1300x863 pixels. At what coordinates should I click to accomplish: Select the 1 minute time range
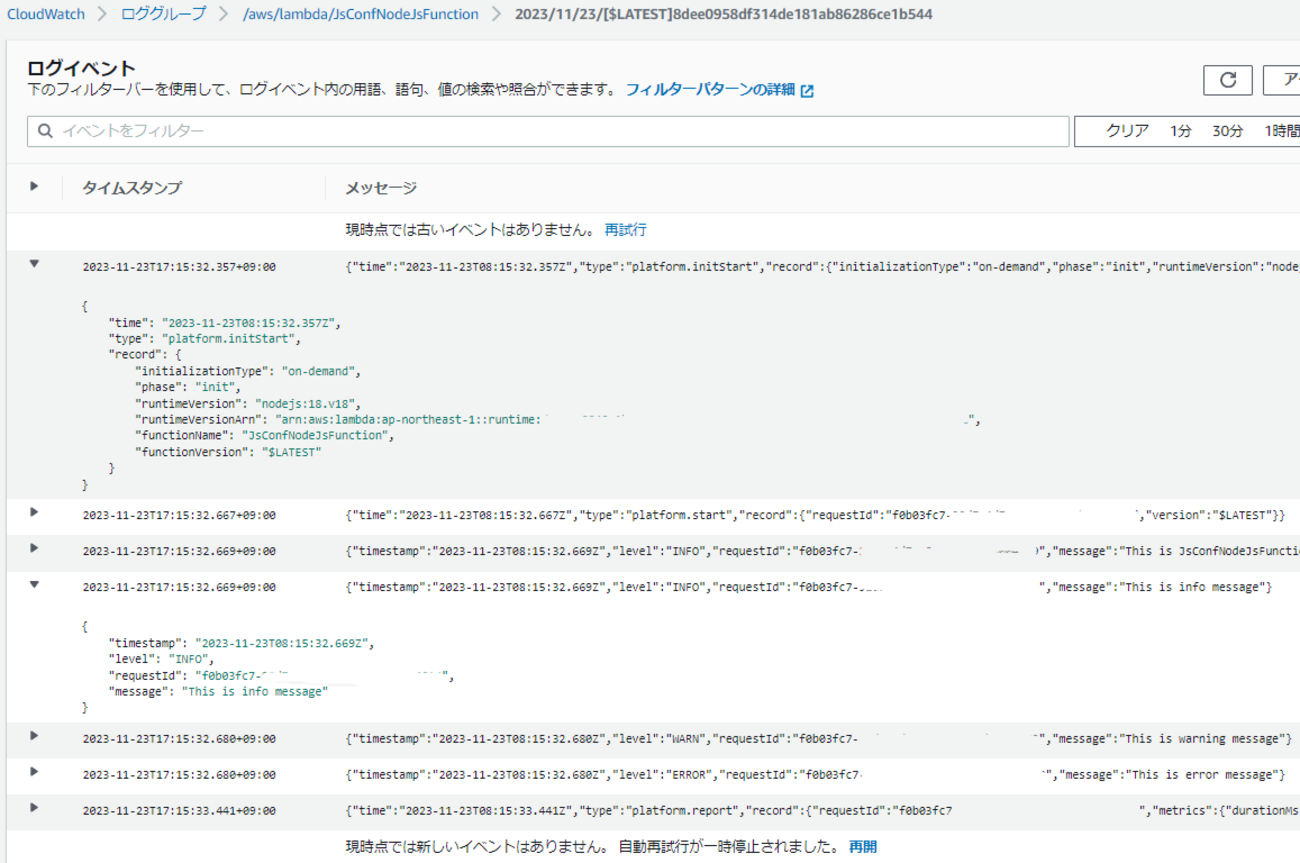click(x=1181, y=131)
